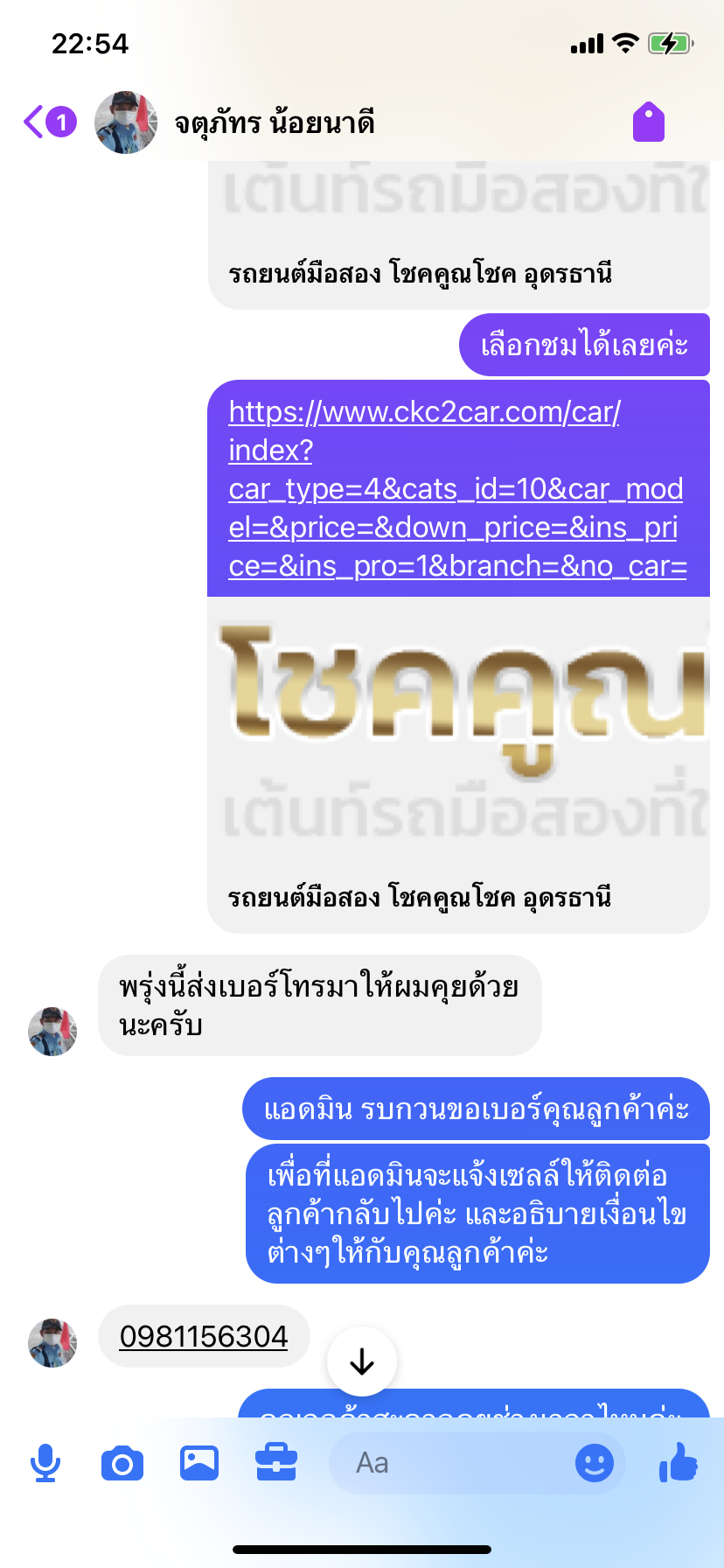Tap the back arrow with unread badge

click(x=50, y=122)
